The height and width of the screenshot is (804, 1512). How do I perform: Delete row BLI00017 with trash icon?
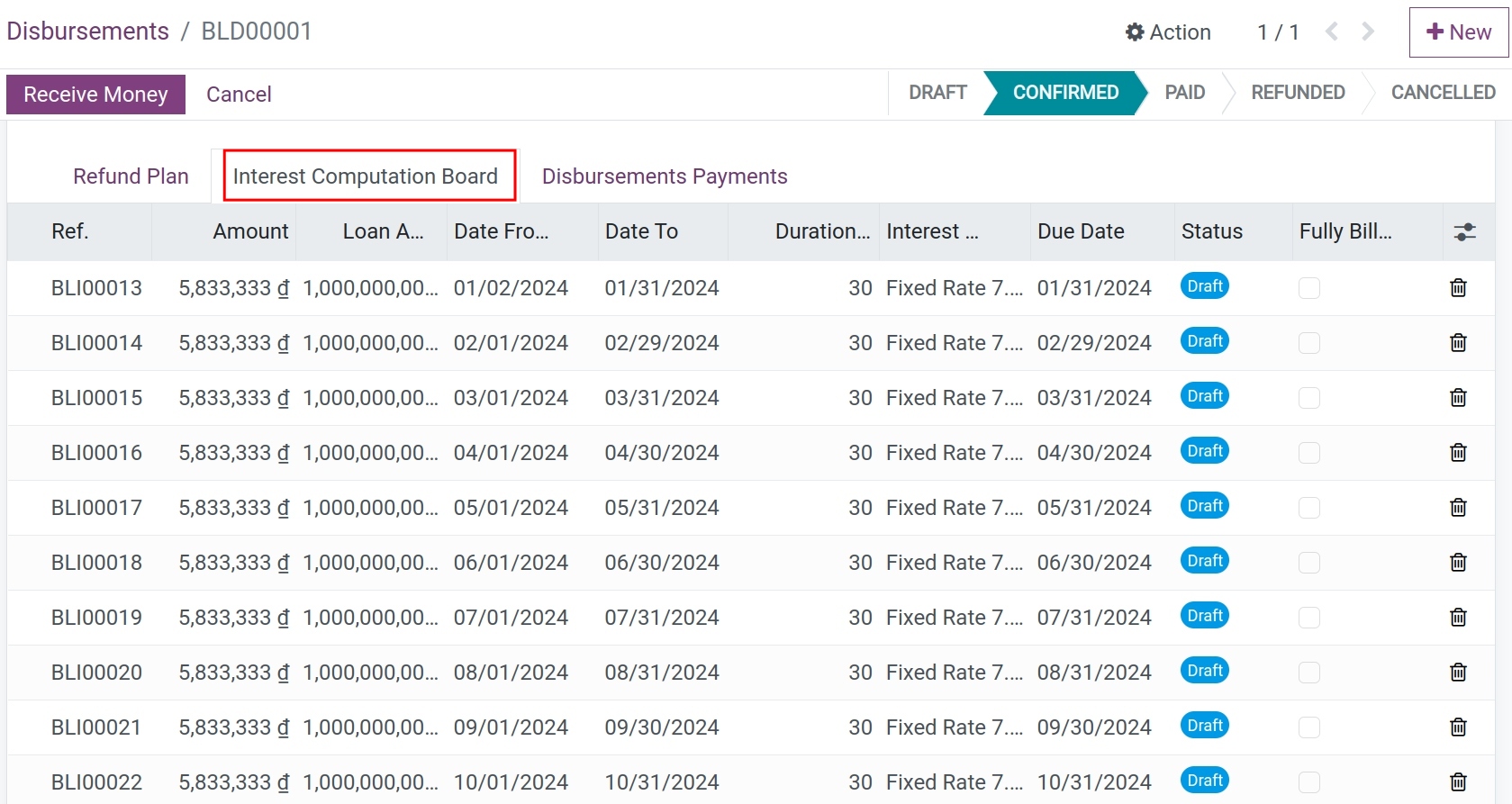pyautogui.click(x=1458, y=508)
